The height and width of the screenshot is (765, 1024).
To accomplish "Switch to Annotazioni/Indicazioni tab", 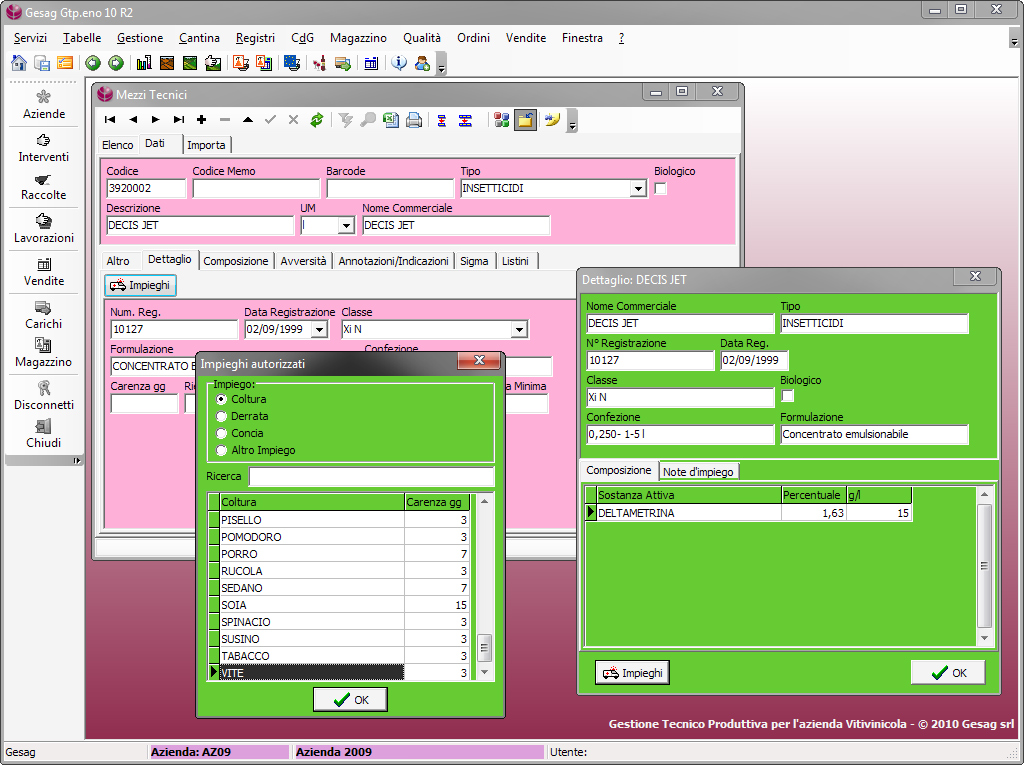I will 393,261.
